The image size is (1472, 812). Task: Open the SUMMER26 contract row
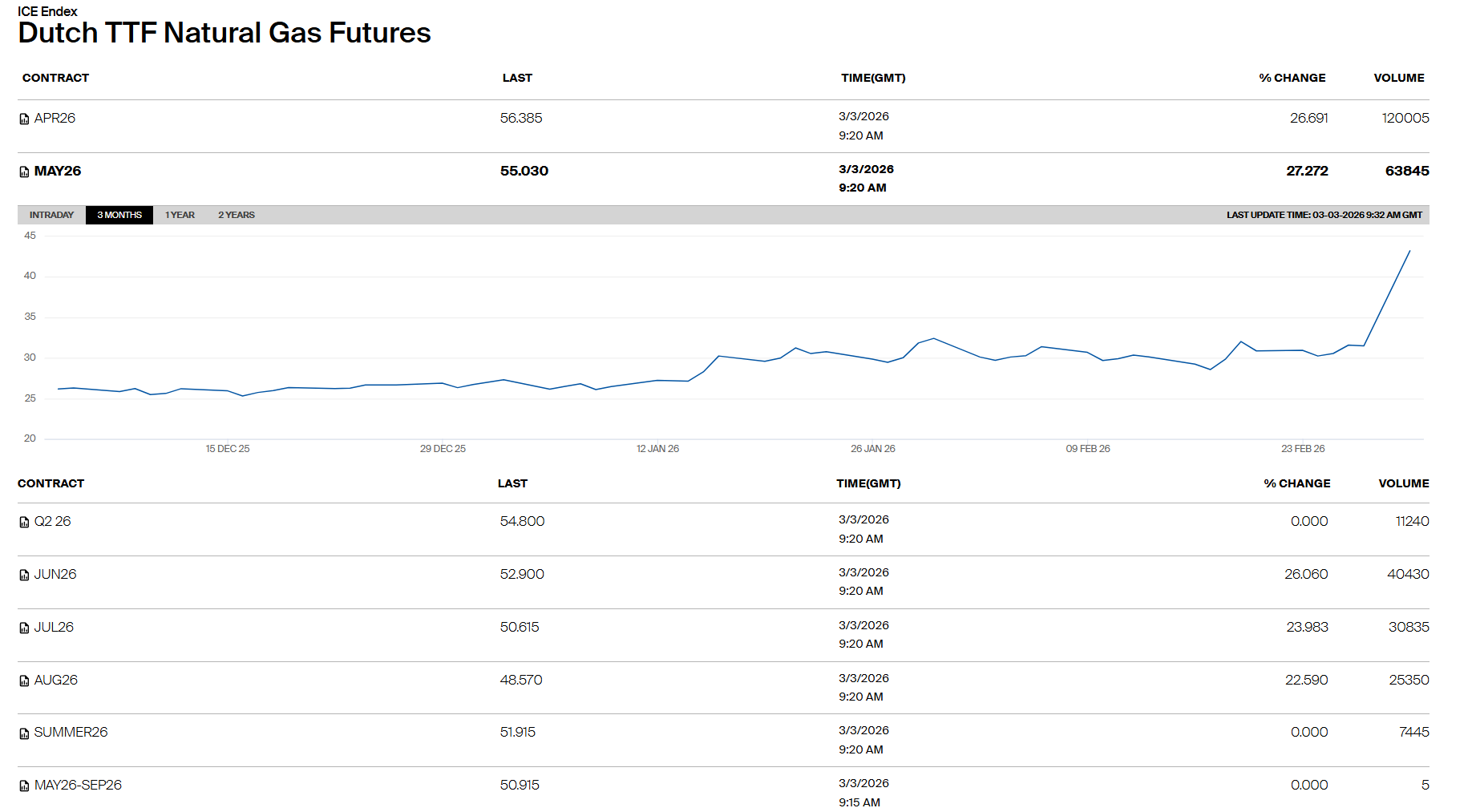tap(71, 732)
